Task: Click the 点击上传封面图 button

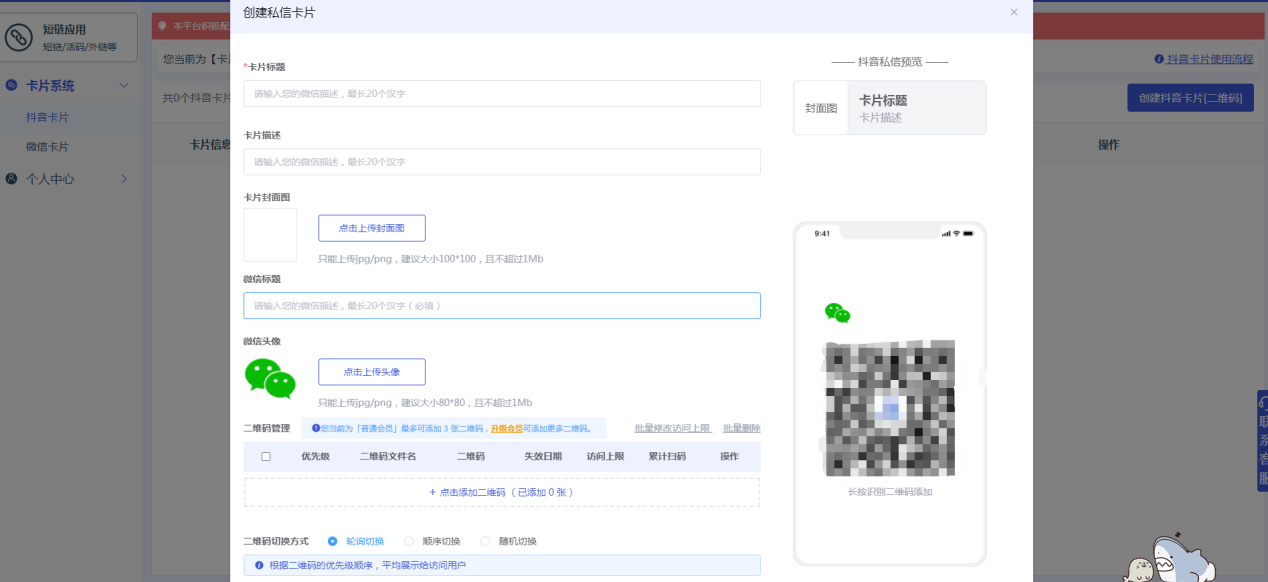Action: coord(371,228)
